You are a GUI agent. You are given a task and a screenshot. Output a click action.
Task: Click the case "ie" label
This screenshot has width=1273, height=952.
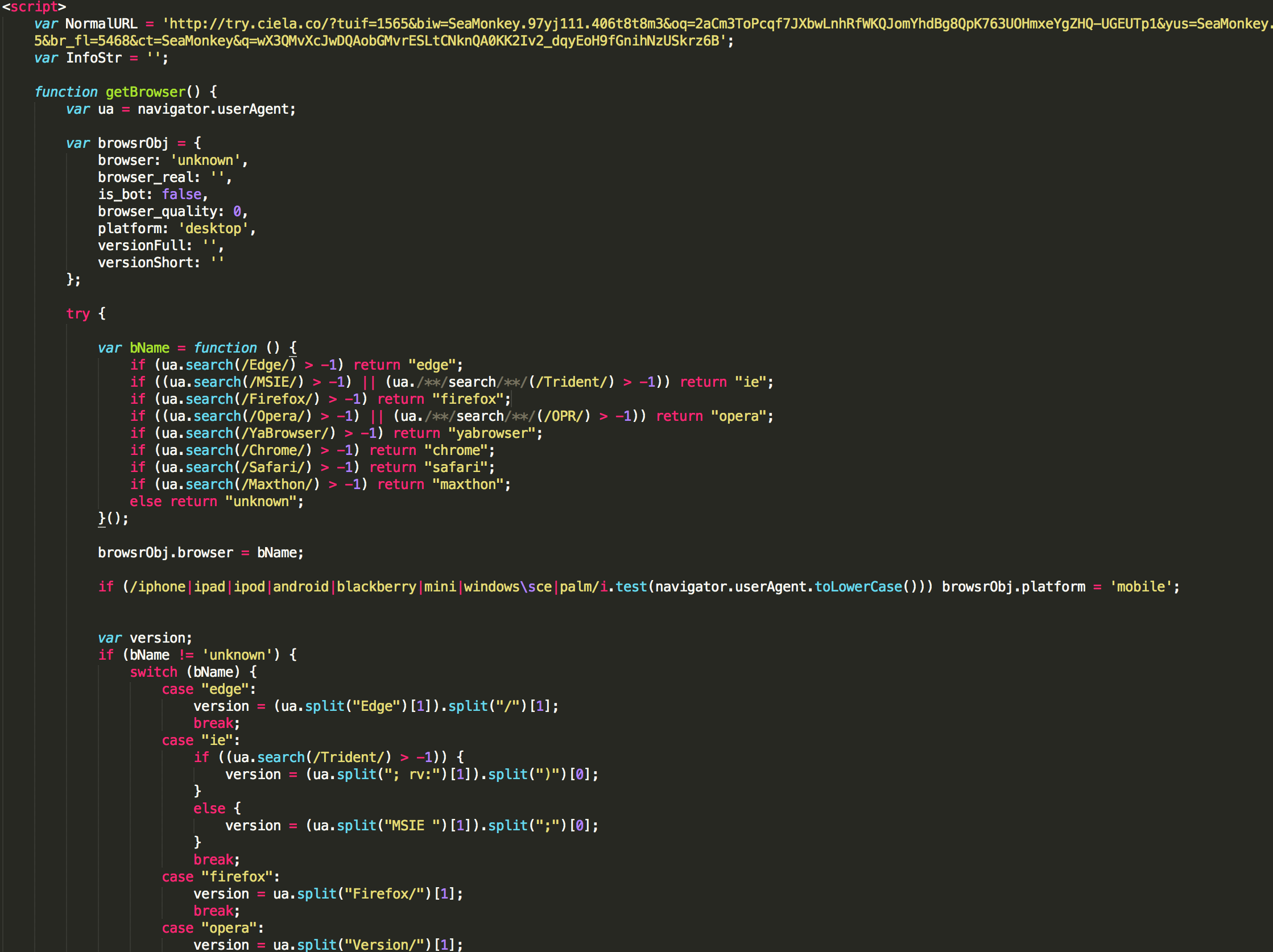point(200,740)
